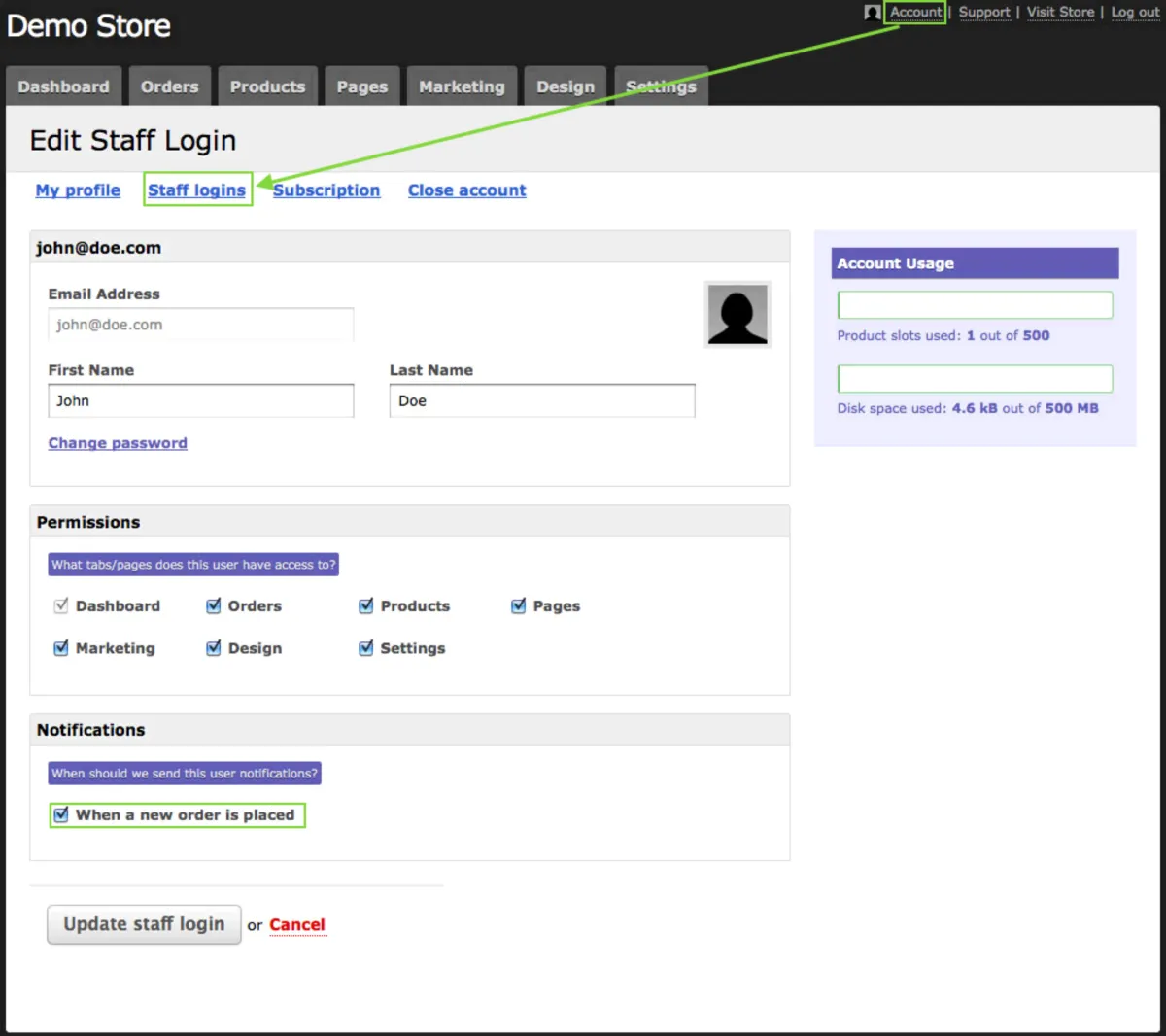Click the red Cancel link

[x=296, y=925]
